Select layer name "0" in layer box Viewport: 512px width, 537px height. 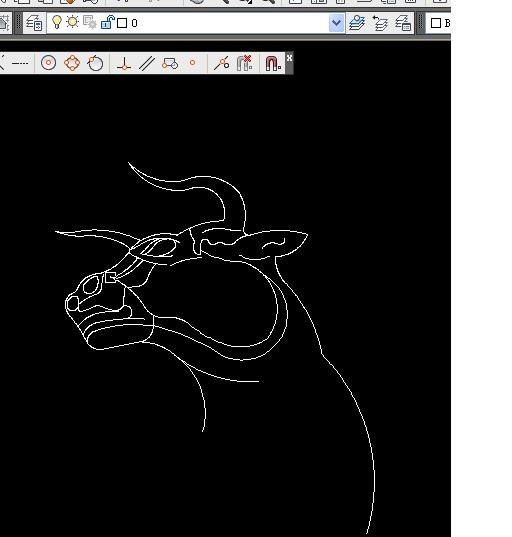(x=134, y=23)
